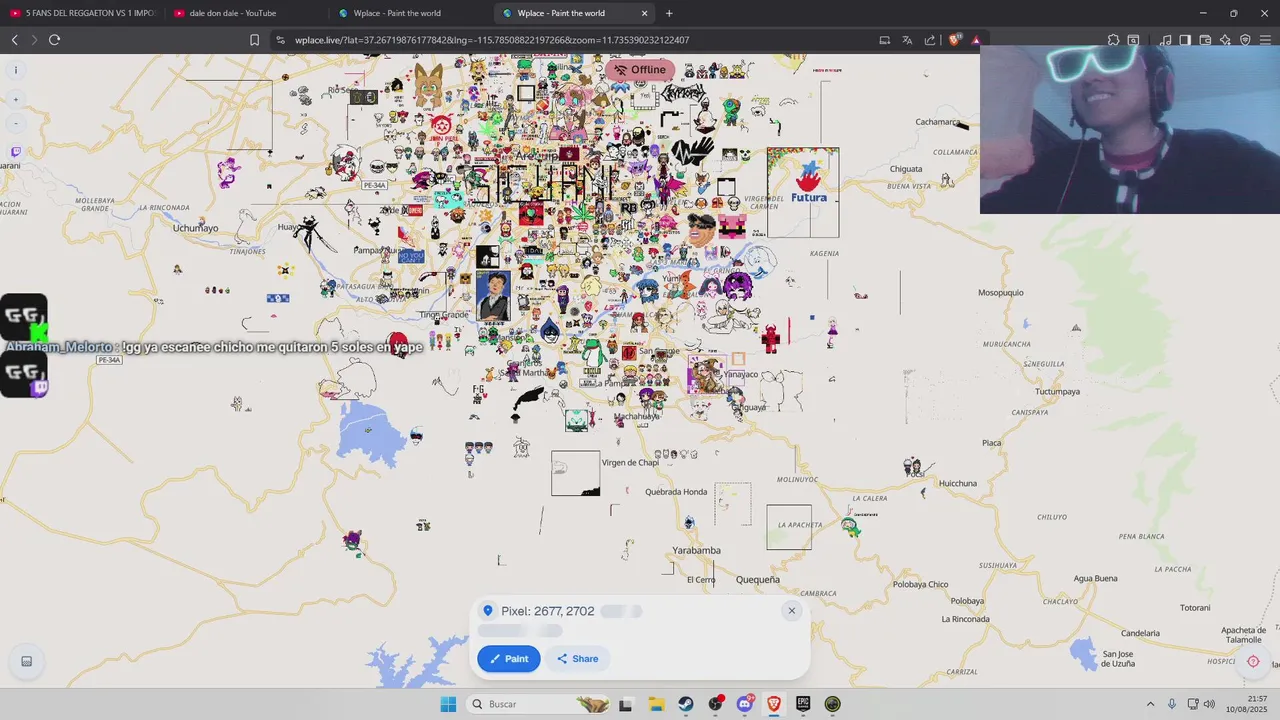The width and height of the screenshot is (1280, 720).
Task: Click the location pin in pixel panel
Action: [488, 611]
